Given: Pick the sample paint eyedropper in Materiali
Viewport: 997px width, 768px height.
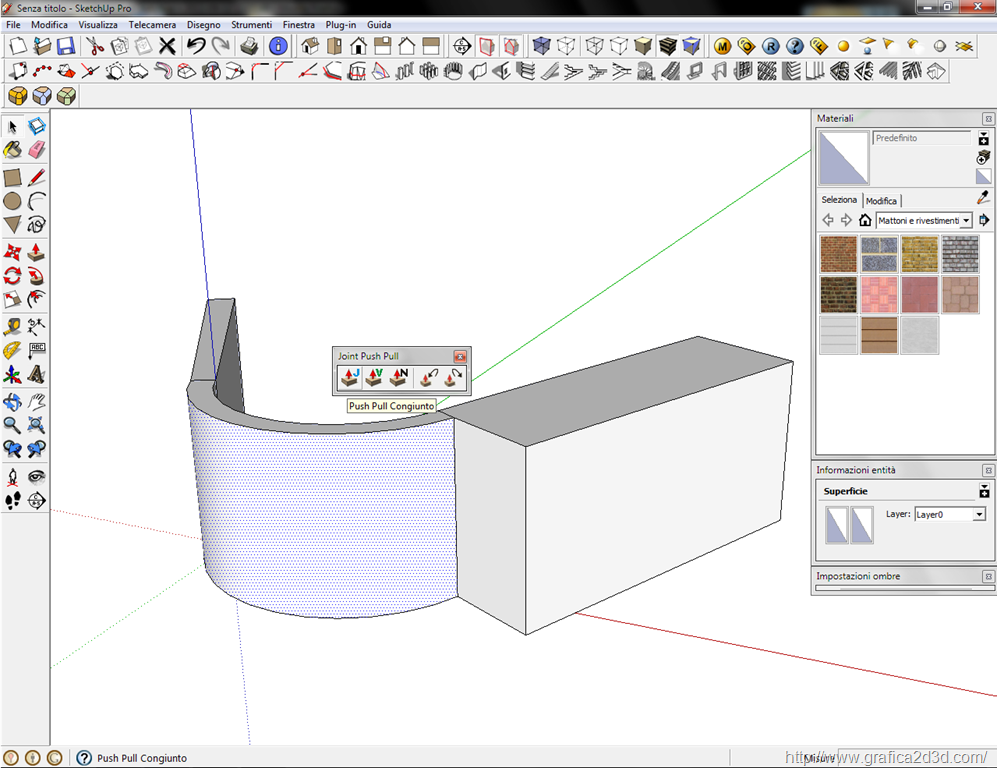Looking at the screenshot, I should point(982,198).
